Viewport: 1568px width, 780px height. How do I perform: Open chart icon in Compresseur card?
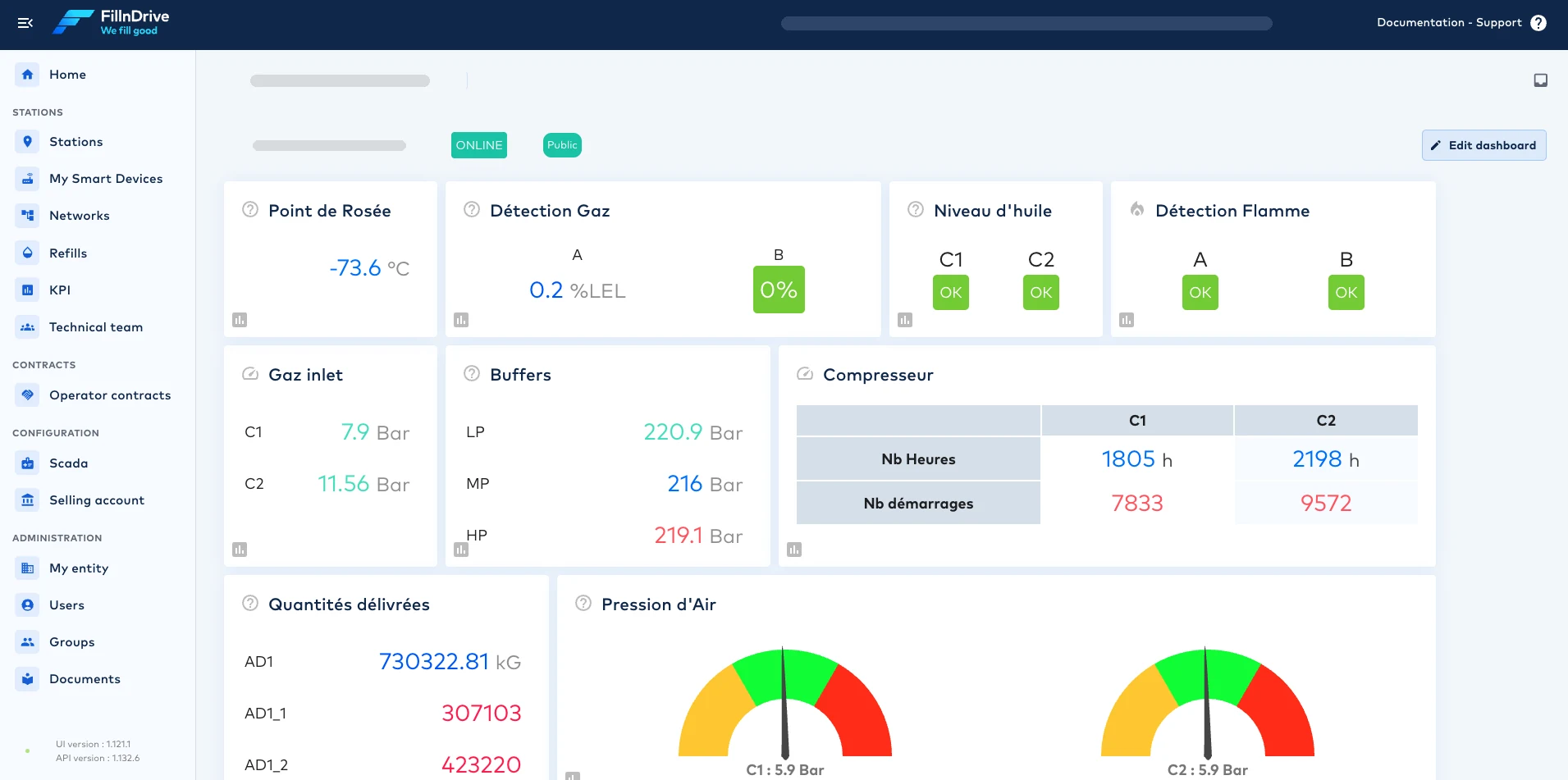pos(794,550)
